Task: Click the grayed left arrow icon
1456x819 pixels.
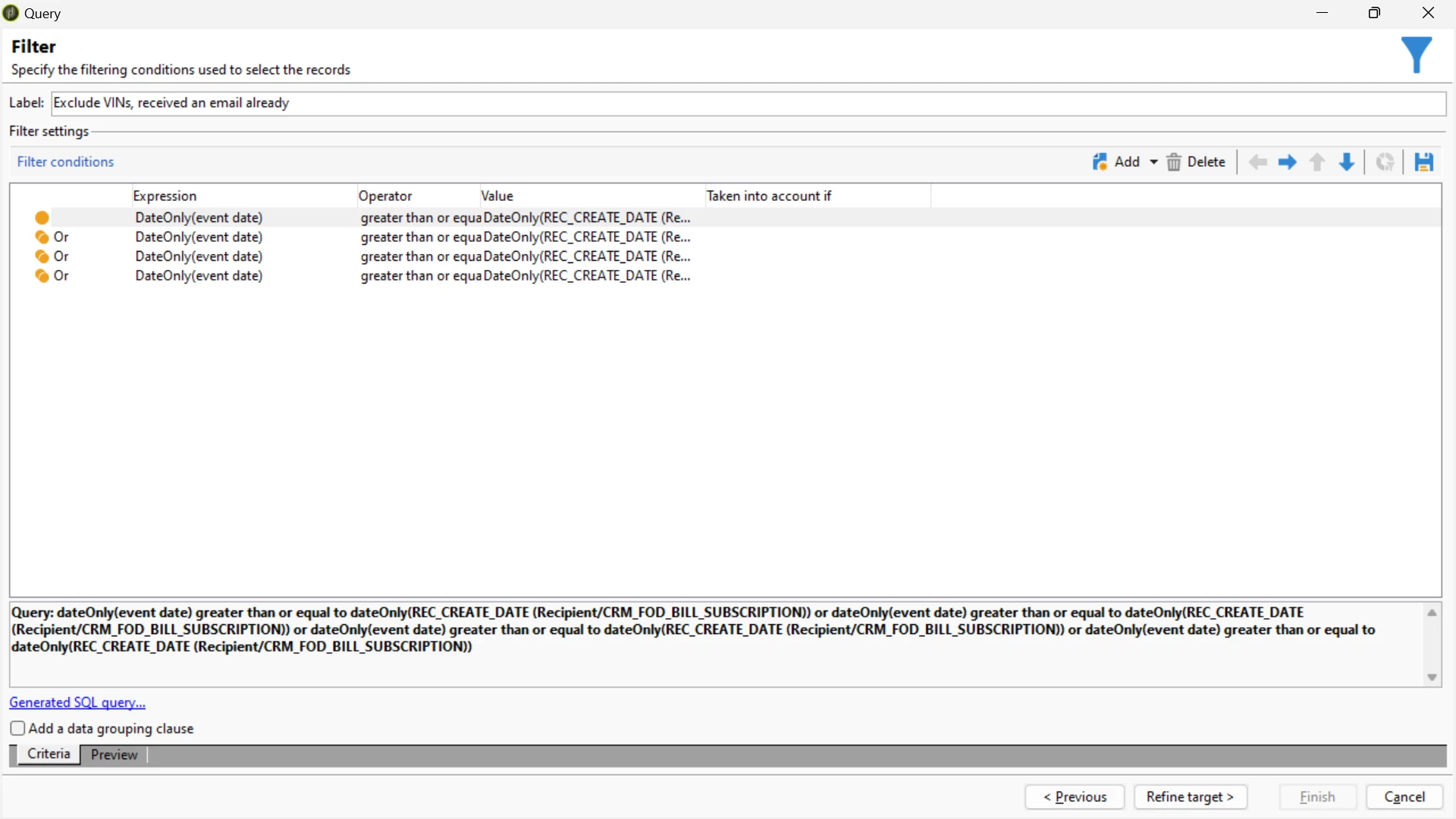Action: [1258, 162]
